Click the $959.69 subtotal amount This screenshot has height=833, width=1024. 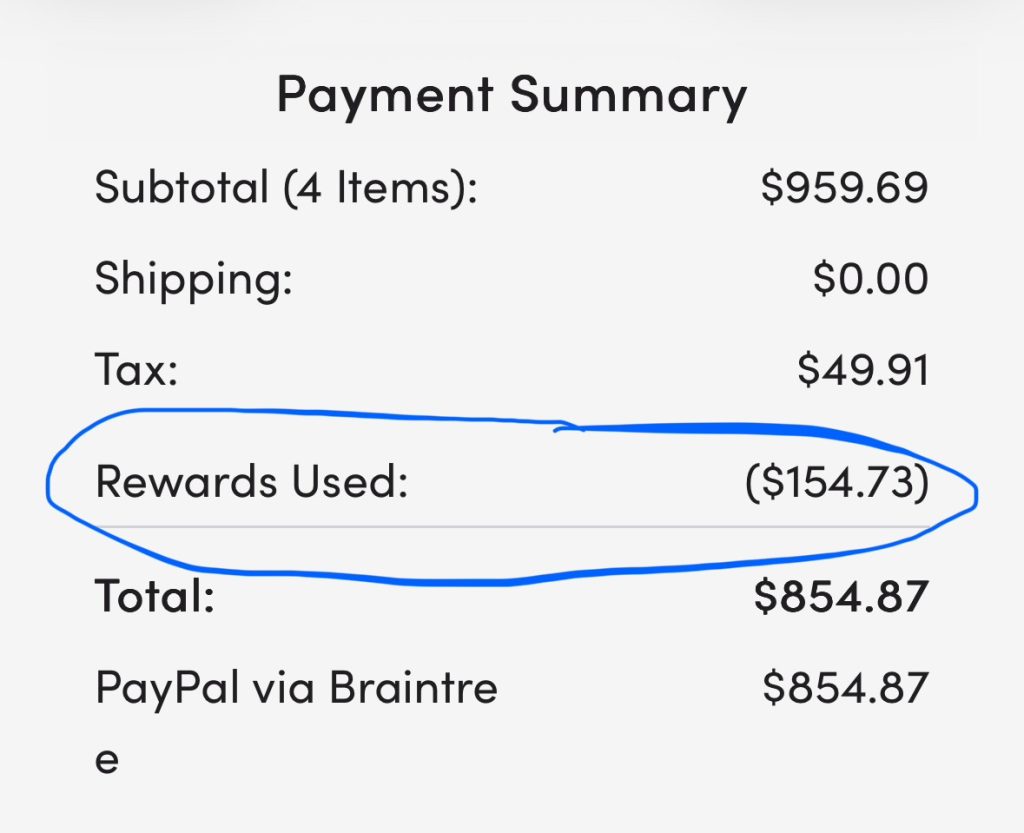844,188
